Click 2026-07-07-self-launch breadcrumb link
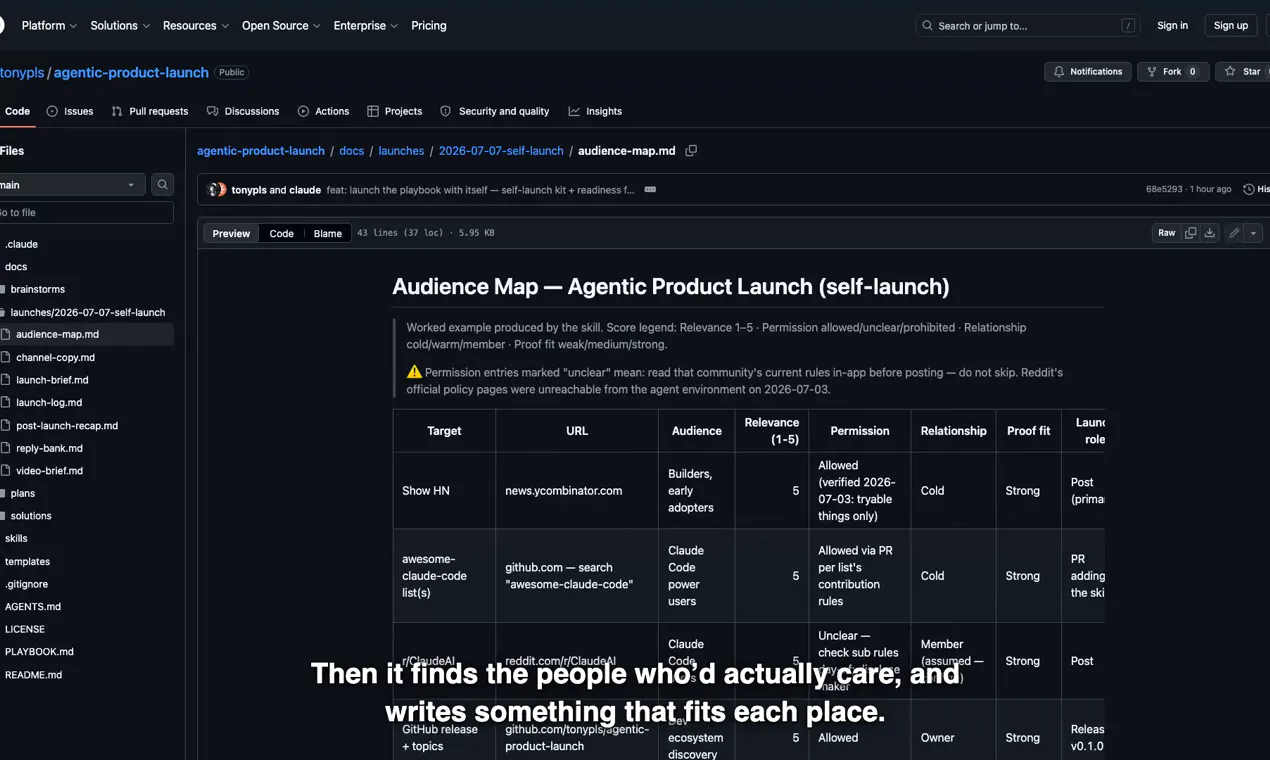The width and height of the screenshot is (1270, 760). click(501, 151)
